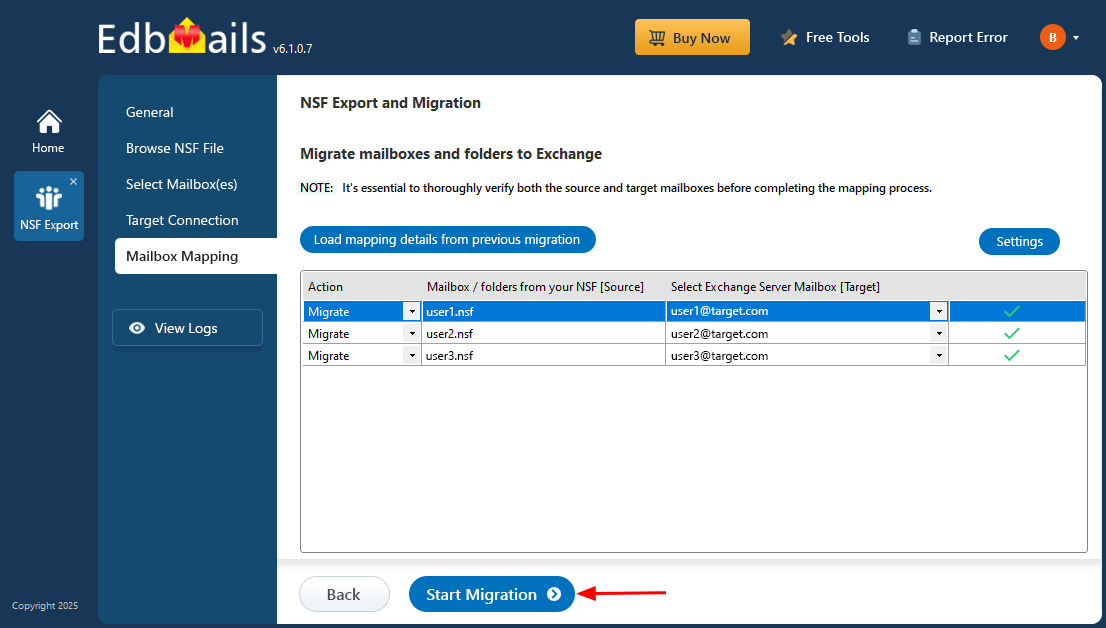Open the Browse NSF File step

[x=175, y=148]
